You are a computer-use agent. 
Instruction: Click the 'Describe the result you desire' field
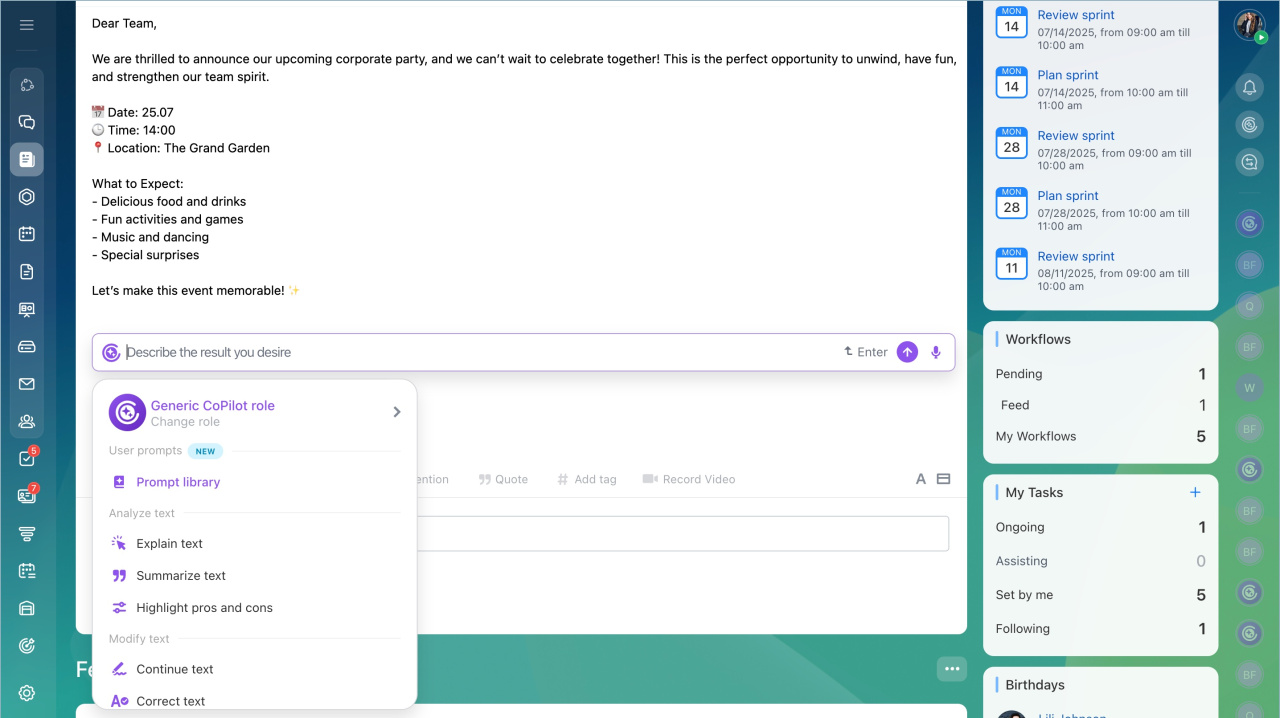pos(480,352)
